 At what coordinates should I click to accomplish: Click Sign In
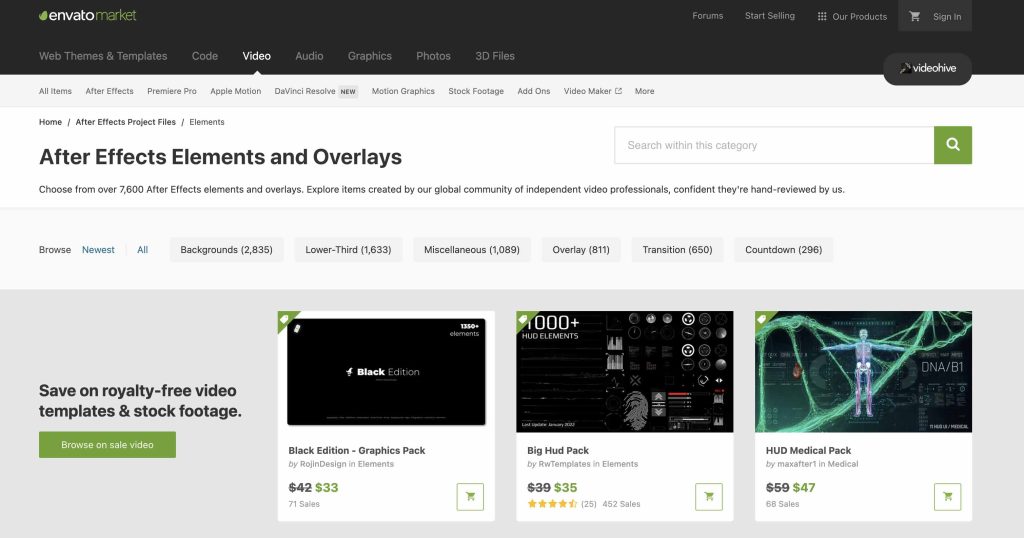coord(947,17)
